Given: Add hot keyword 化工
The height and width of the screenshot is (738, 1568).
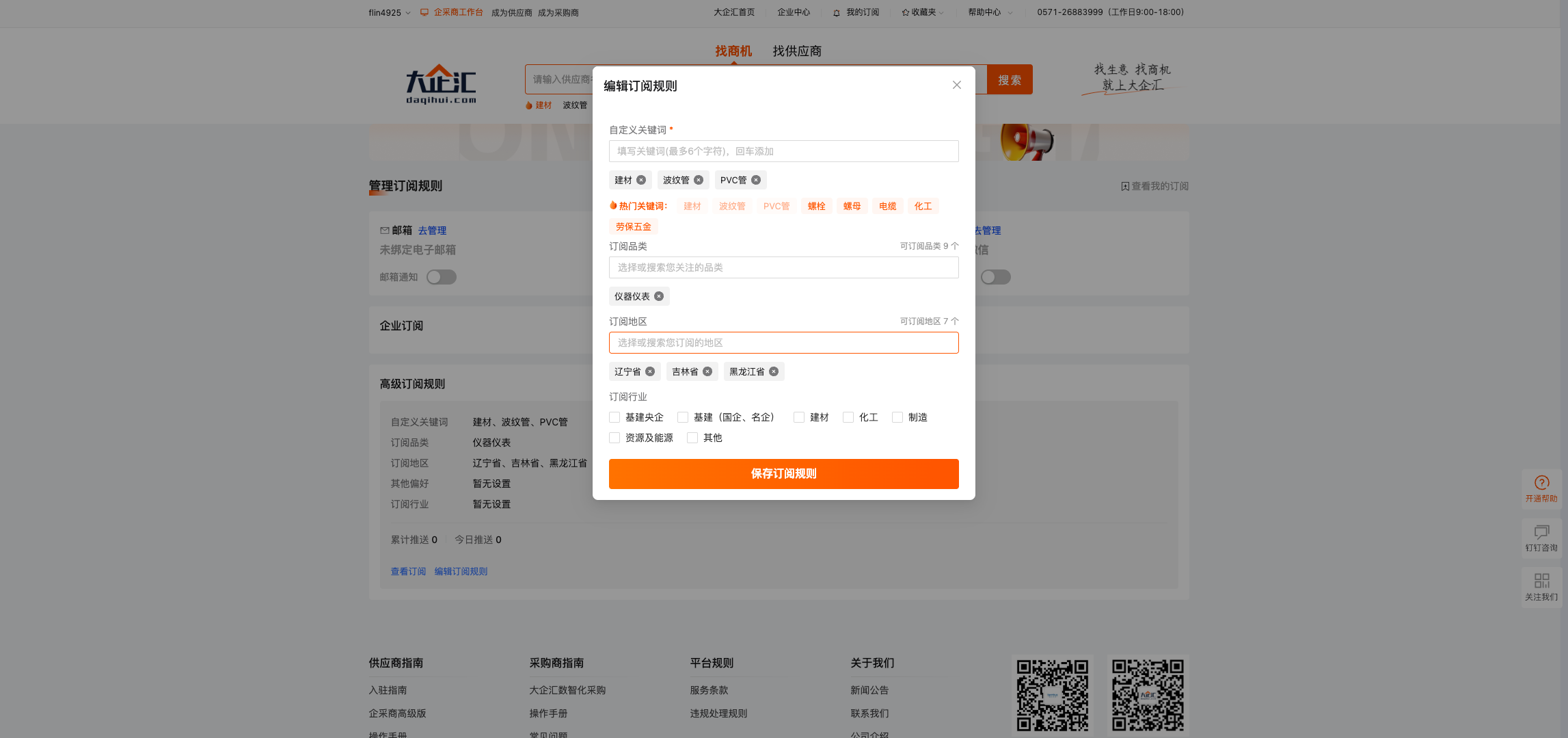Looking at the screenshot, I should [923, 206].
